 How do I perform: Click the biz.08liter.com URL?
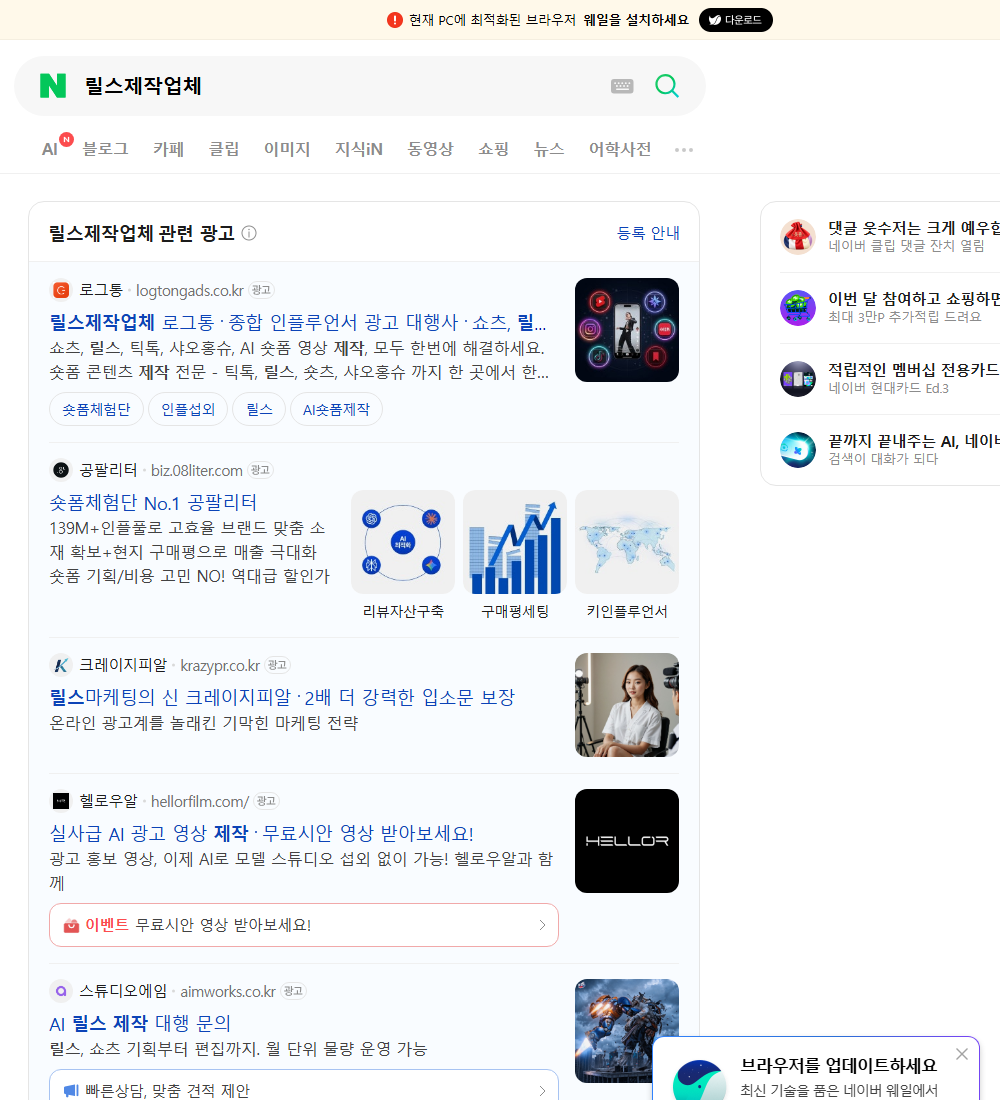coord(196,471)
